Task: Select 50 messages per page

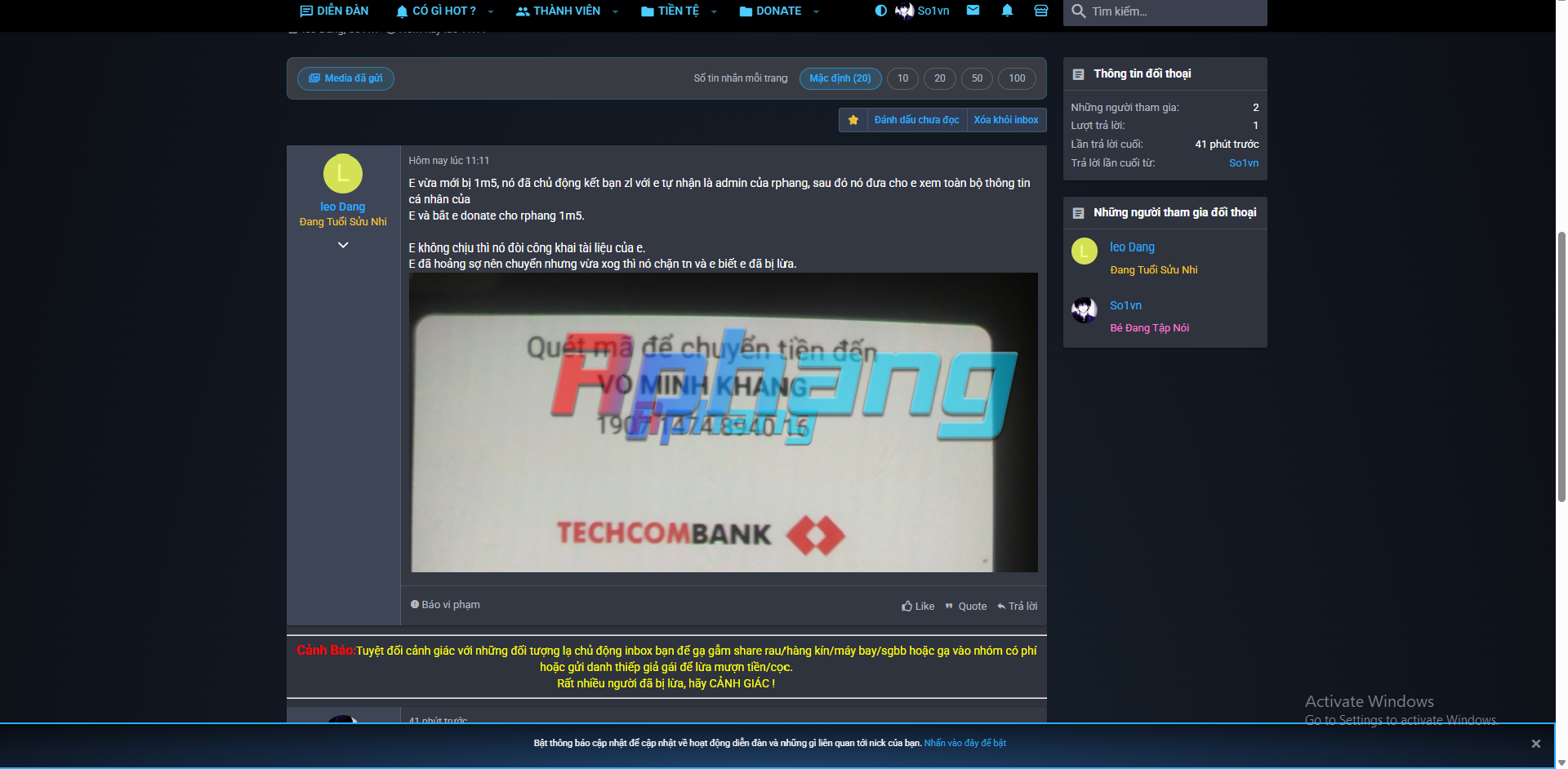Action: coord(977,78)
